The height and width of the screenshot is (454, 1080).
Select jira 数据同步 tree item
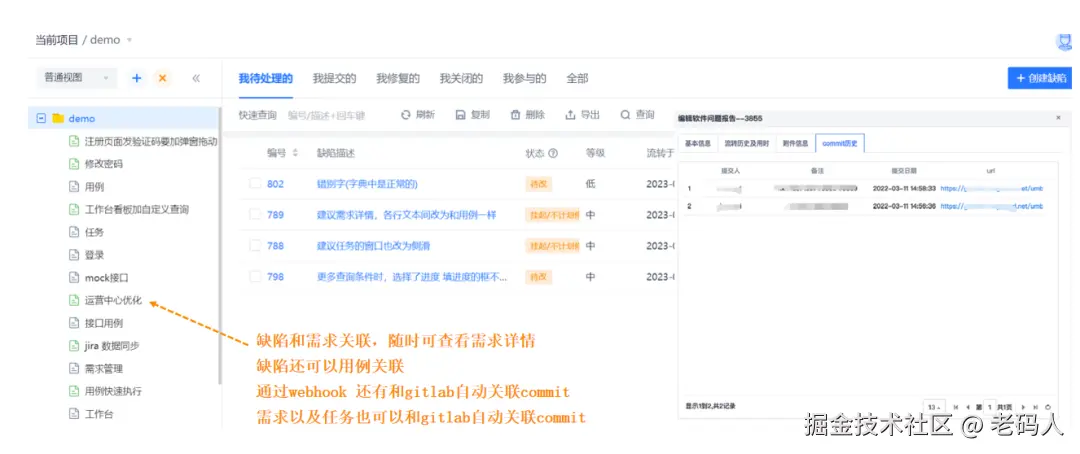tap(112, 346)
